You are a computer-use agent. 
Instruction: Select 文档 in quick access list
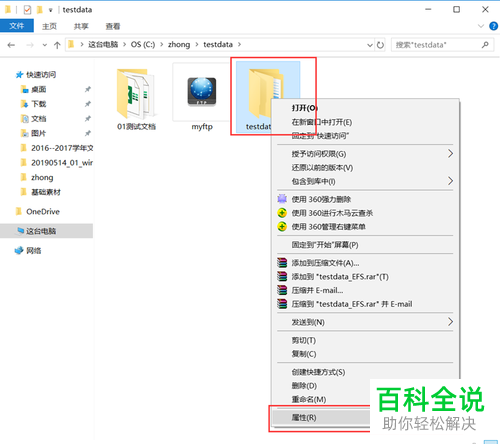pos(38,119)
